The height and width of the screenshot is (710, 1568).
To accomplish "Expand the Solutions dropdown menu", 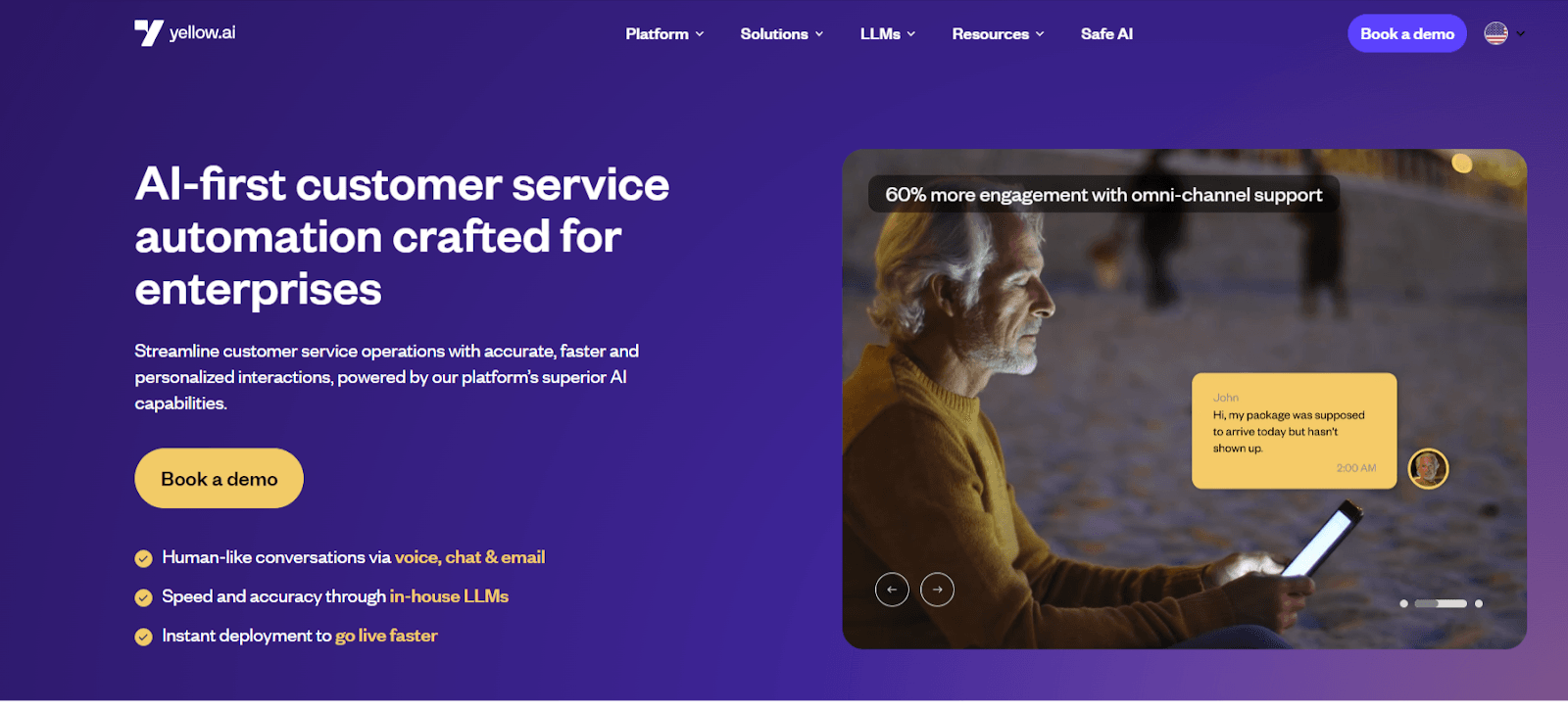I will click(782, 34).
